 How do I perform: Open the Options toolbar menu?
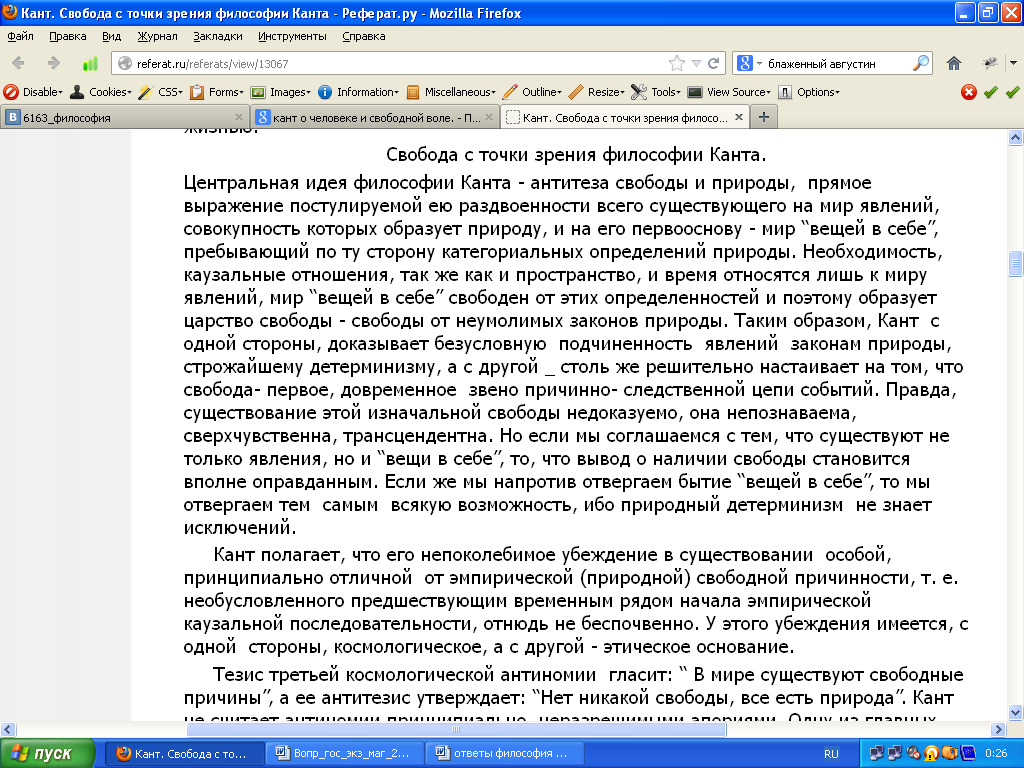(809, 92)
